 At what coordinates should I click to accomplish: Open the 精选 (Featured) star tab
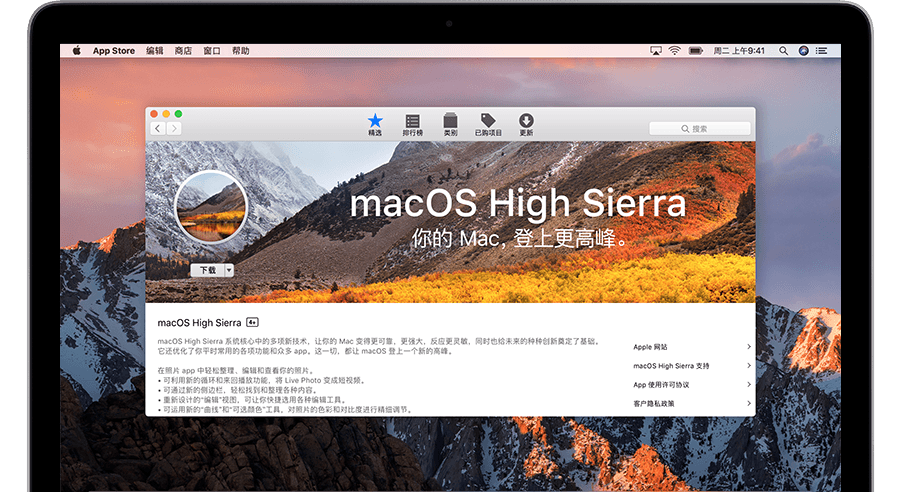pyautogui.click(x=375, y=124)
